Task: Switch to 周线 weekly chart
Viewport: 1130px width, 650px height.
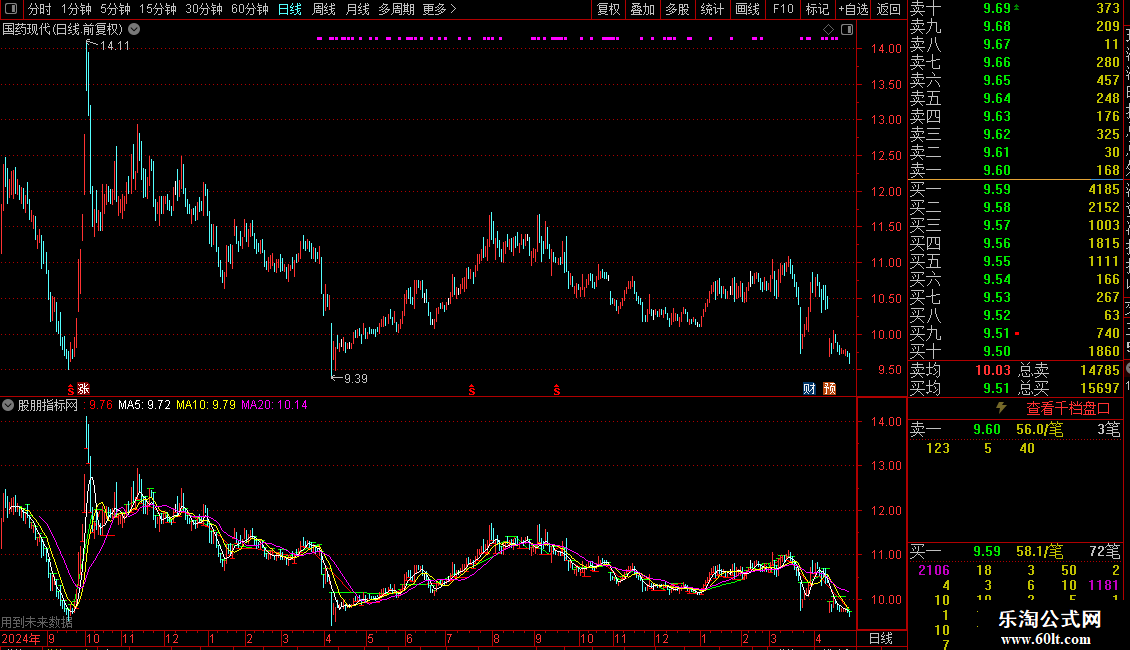Action: (x=324, y=9)
